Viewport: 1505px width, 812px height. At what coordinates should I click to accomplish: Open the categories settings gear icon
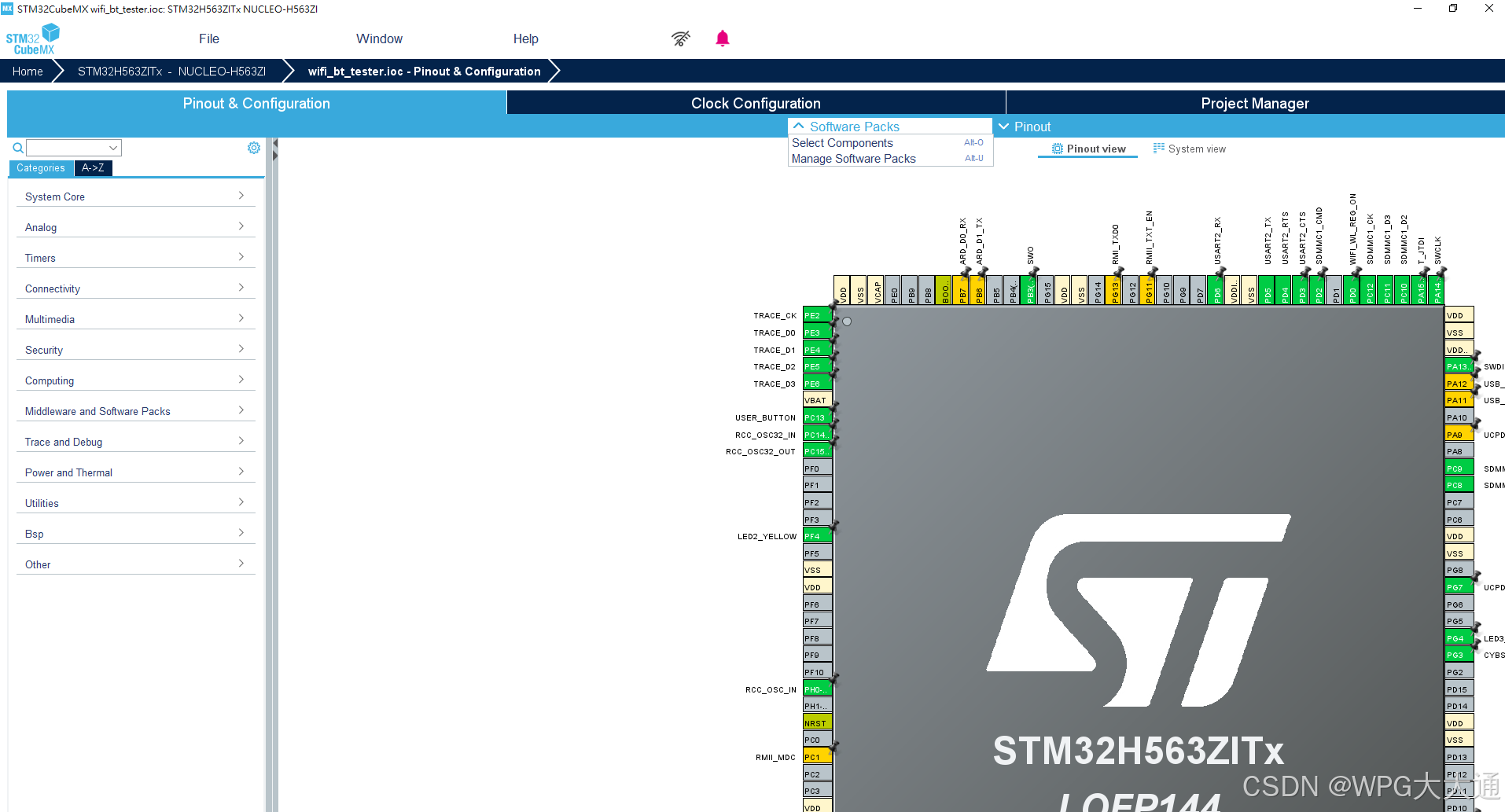tap(254, 148)
